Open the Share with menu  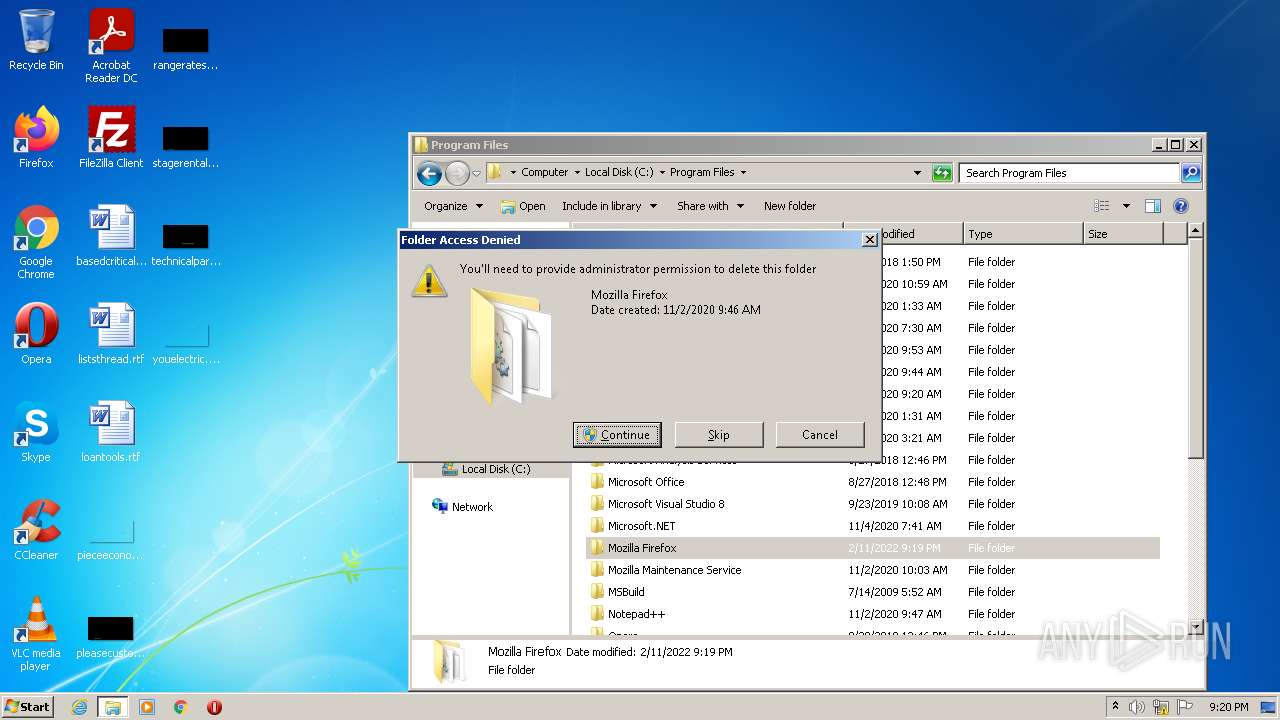point(710,206)
